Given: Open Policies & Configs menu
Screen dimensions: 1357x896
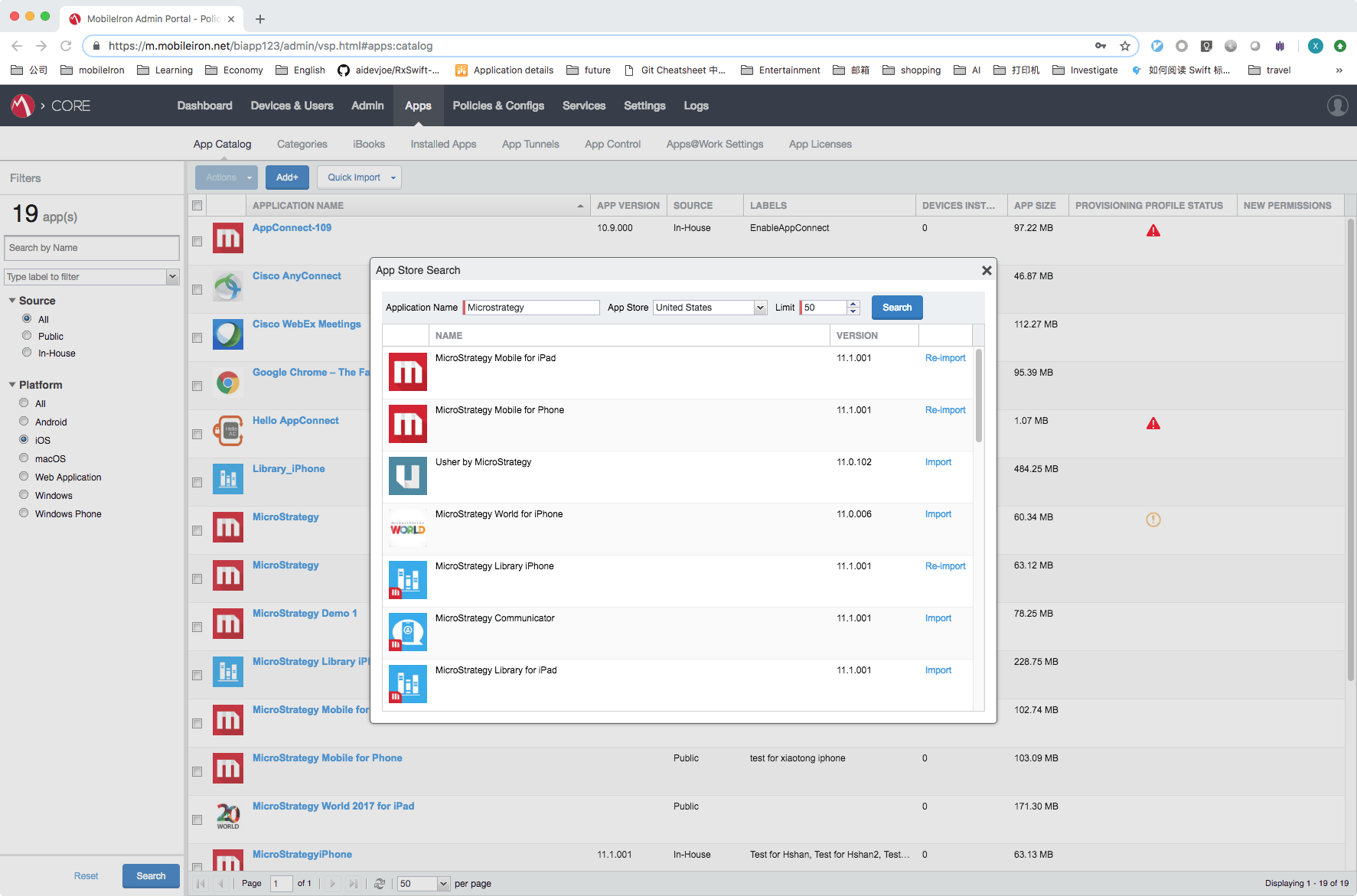Looking at the screenshot, I should click(x=498, y=106).
